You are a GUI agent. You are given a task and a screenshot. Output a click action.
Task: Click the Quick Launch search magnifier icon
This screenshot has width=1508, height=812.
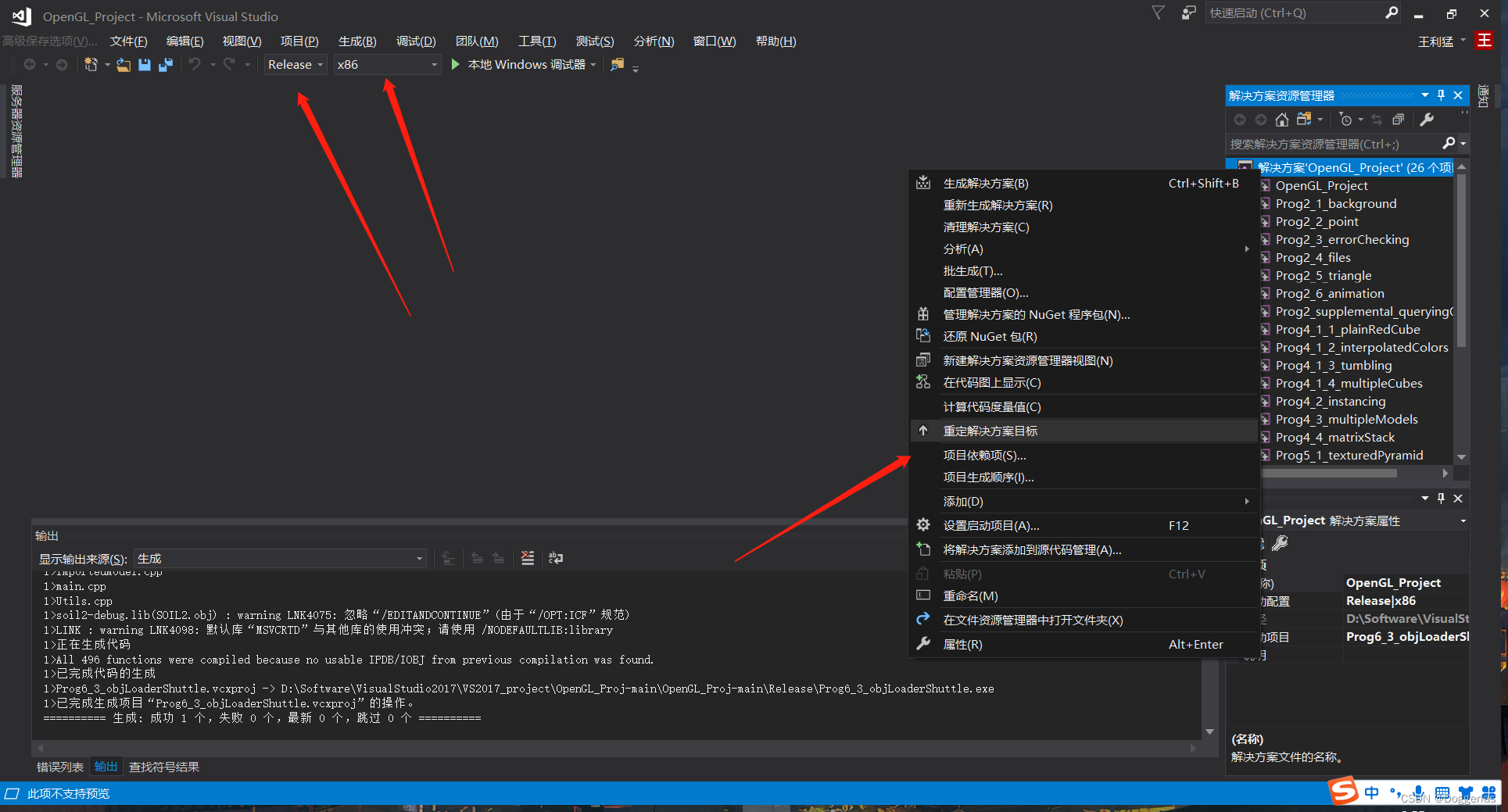(1392, 13)
